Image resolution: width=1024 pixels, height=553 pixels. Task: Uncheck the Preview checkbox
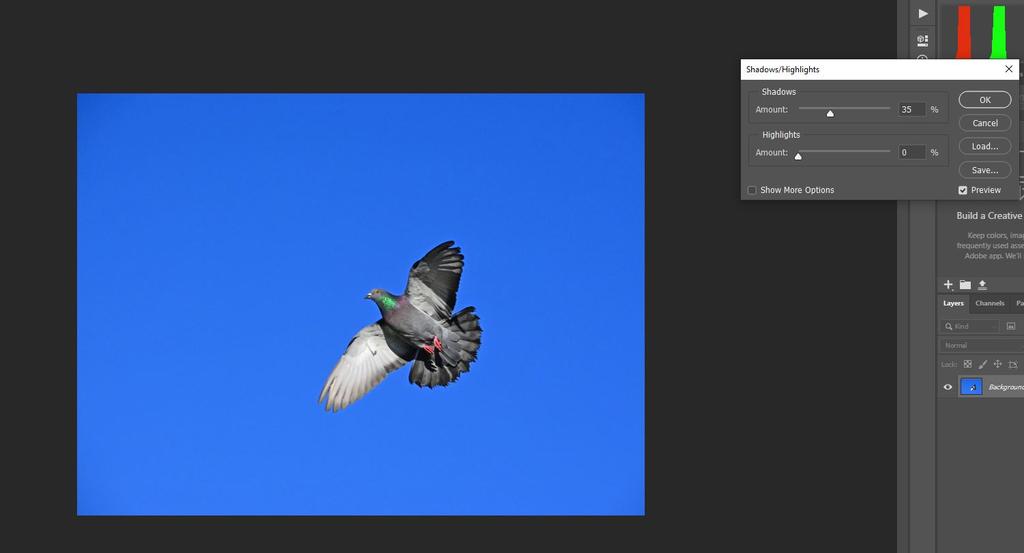(x=963, y=190)
